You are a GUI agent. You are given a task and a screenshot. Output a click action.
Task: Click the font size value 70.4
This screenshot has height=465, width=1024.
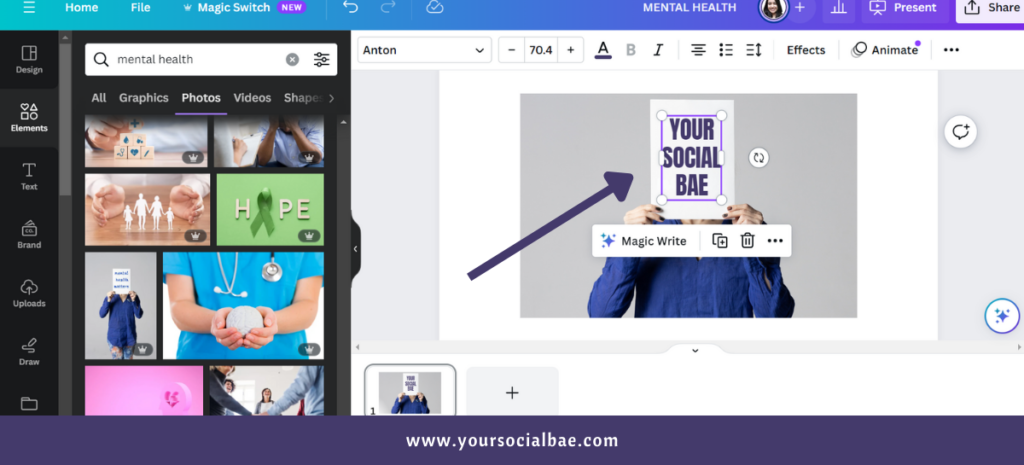[541, 50]
